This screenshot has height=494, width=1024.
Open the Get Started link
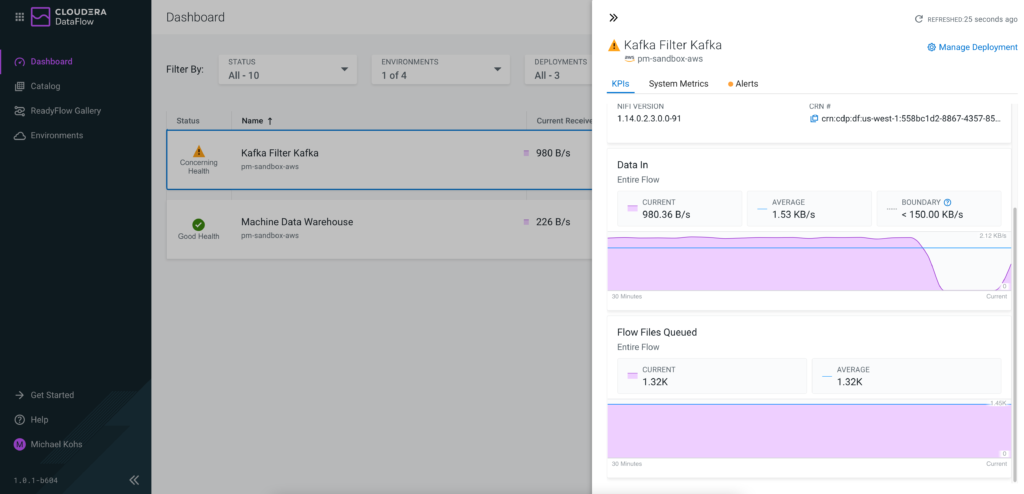[52, 395]
